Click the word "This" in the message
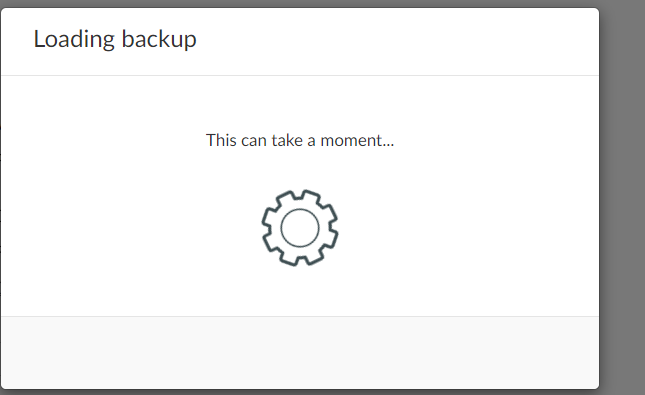 tap(221, 140)
